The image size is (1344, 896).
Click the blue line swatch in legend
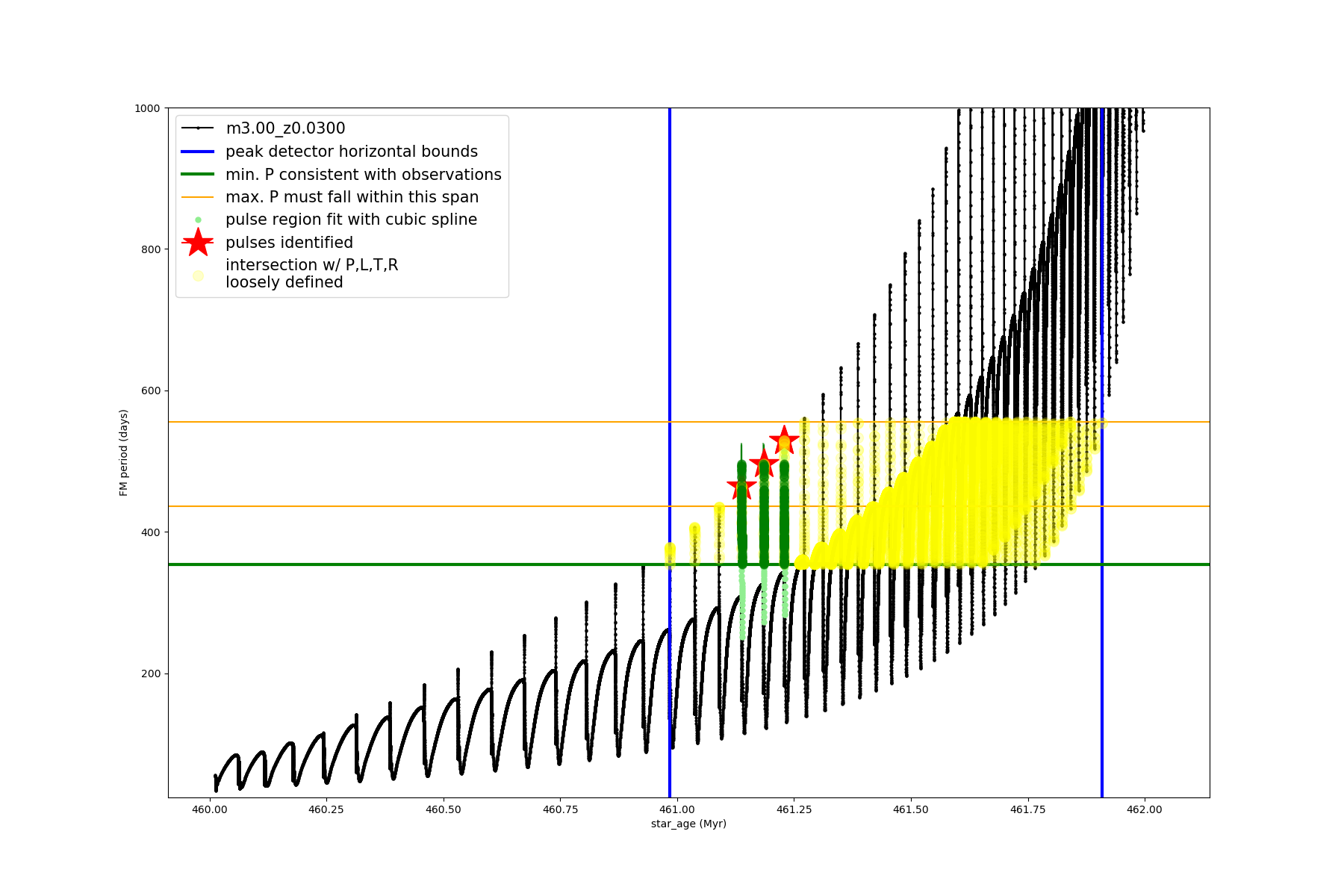[198, 152]
